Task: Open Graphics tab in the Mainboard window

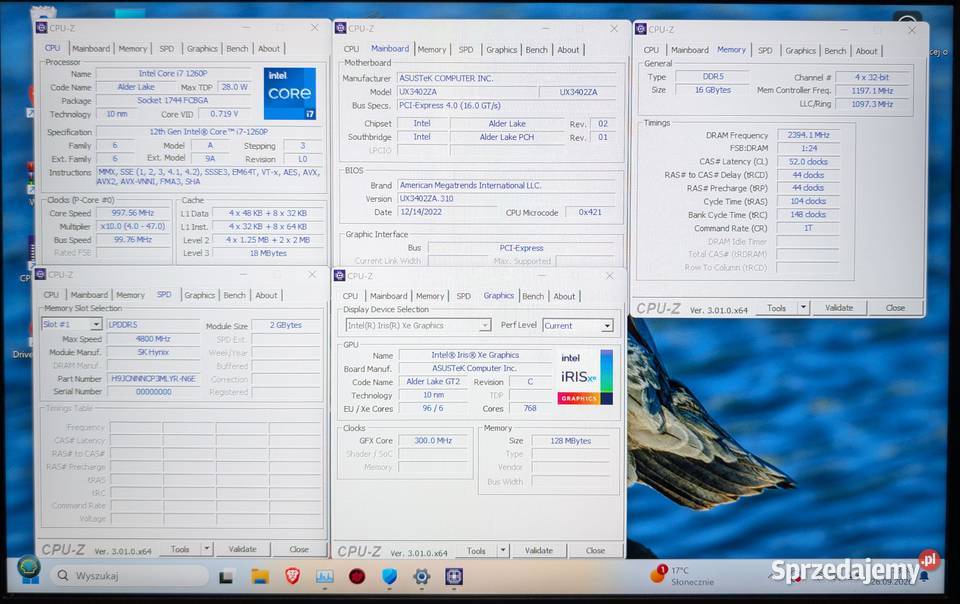Action: coord(501,50)
